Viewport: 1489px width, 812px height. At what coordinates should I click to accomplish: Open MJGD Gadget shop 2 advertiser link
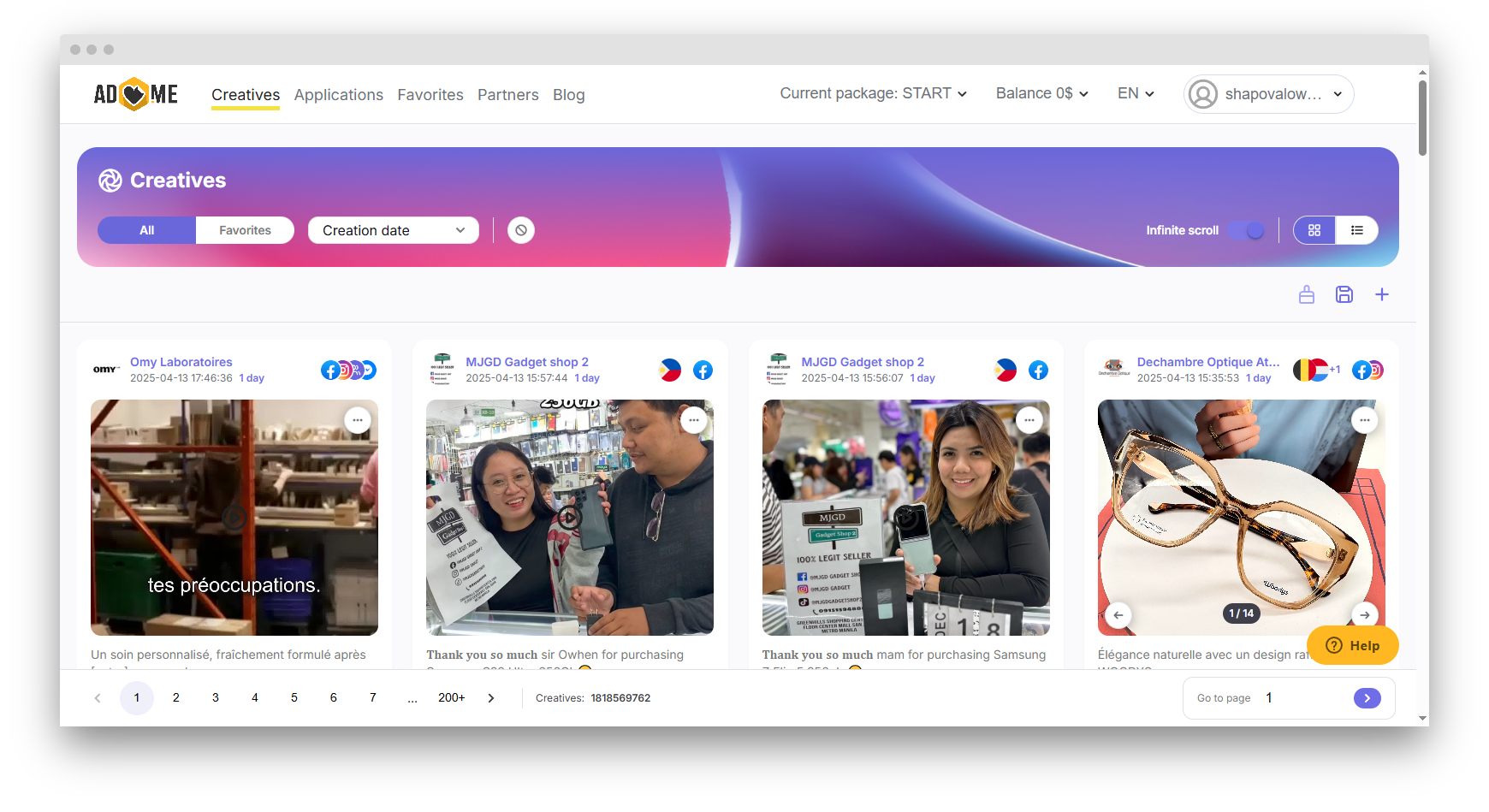click(526, 362)
